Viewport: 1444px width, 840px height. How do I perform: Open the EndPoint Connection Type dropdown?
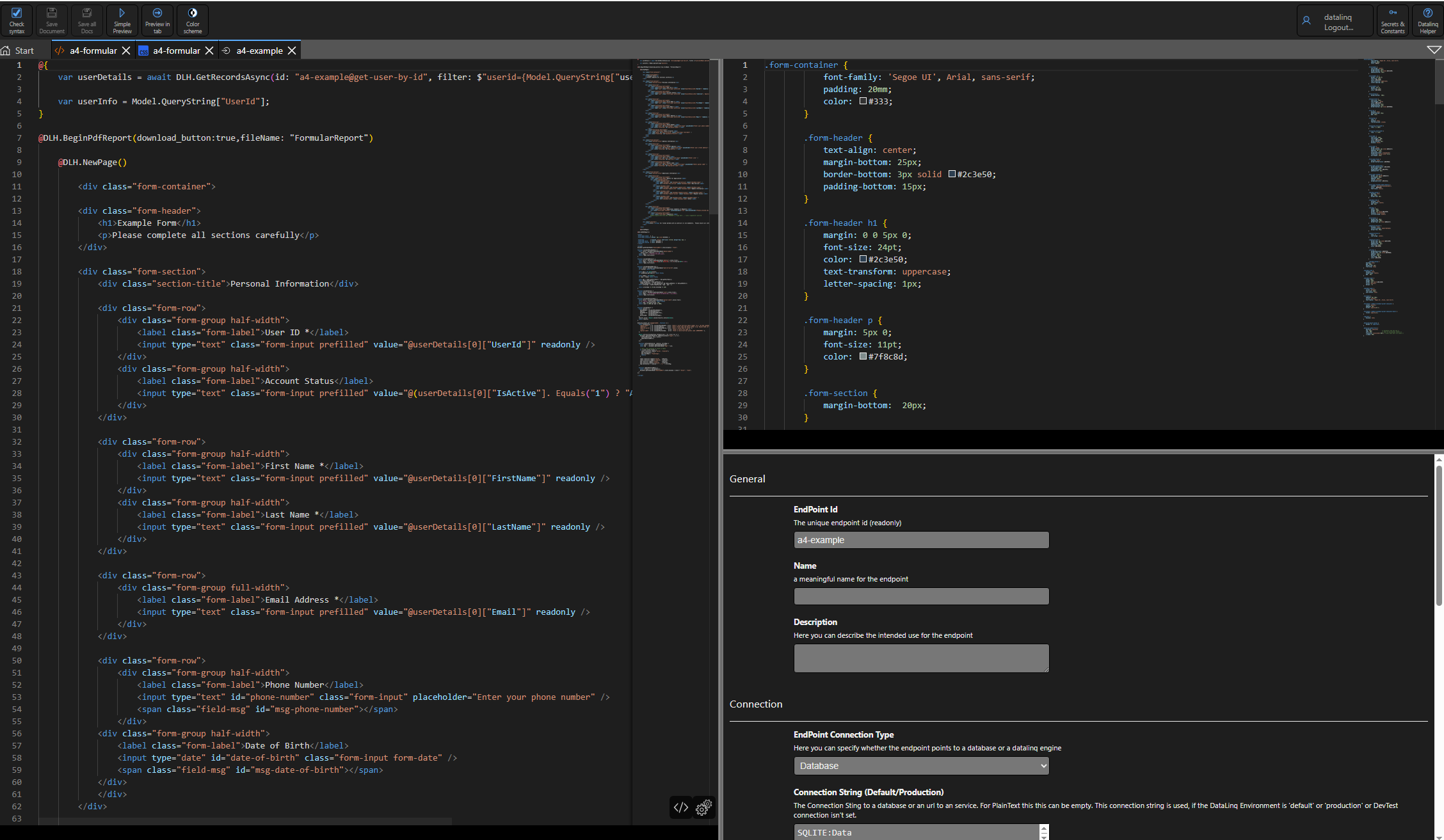pyautogui.click(x=921, y=766)
